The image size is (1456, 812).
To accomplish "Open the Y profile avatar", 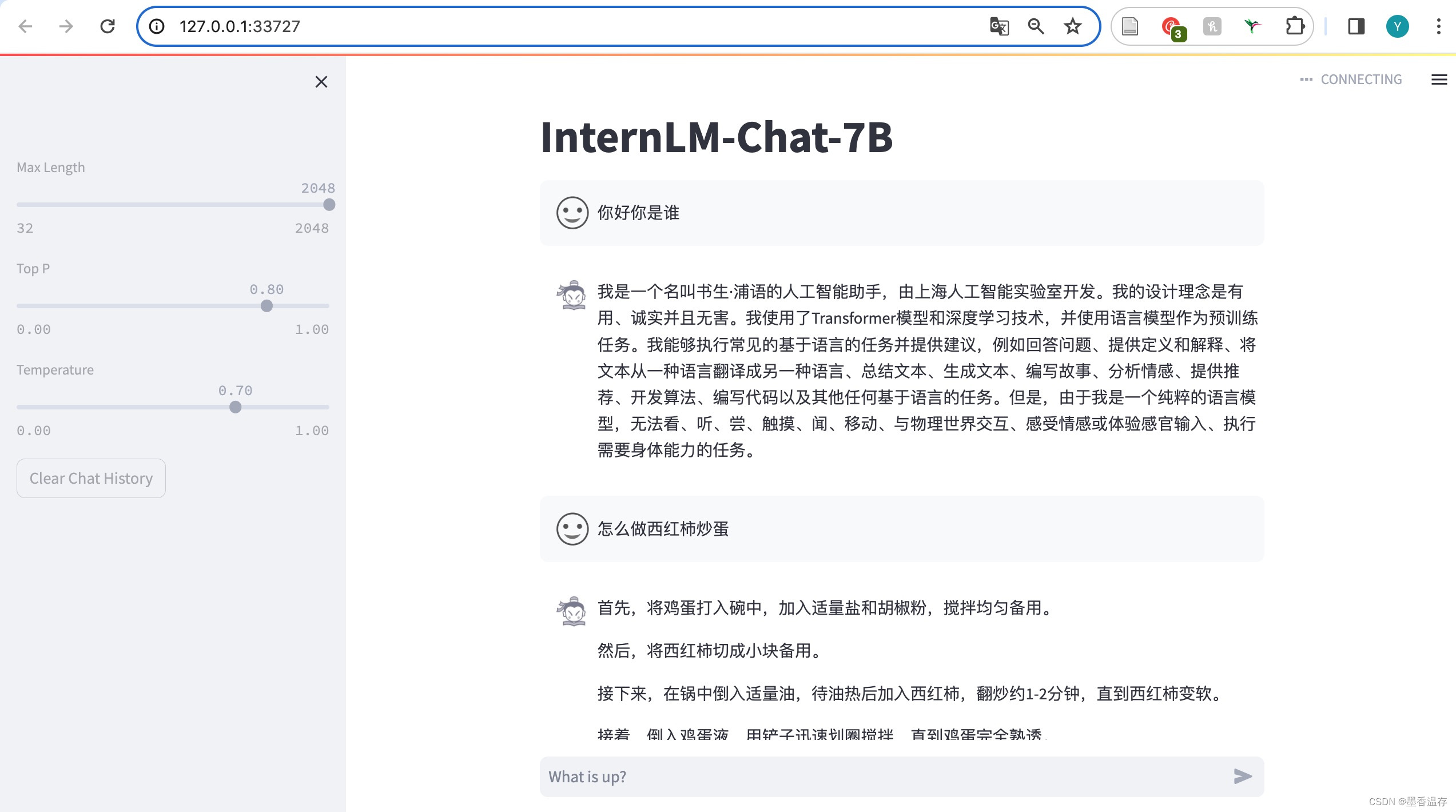I will pos(1397,26).
